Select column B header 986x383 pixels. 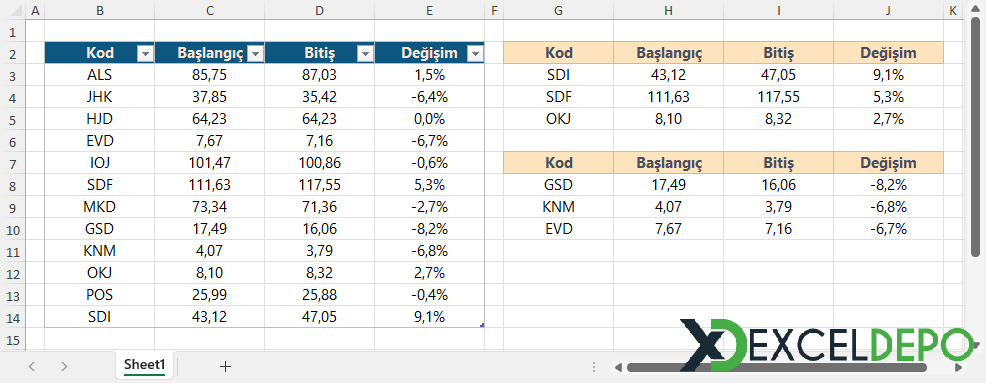(x=99, y=10)
